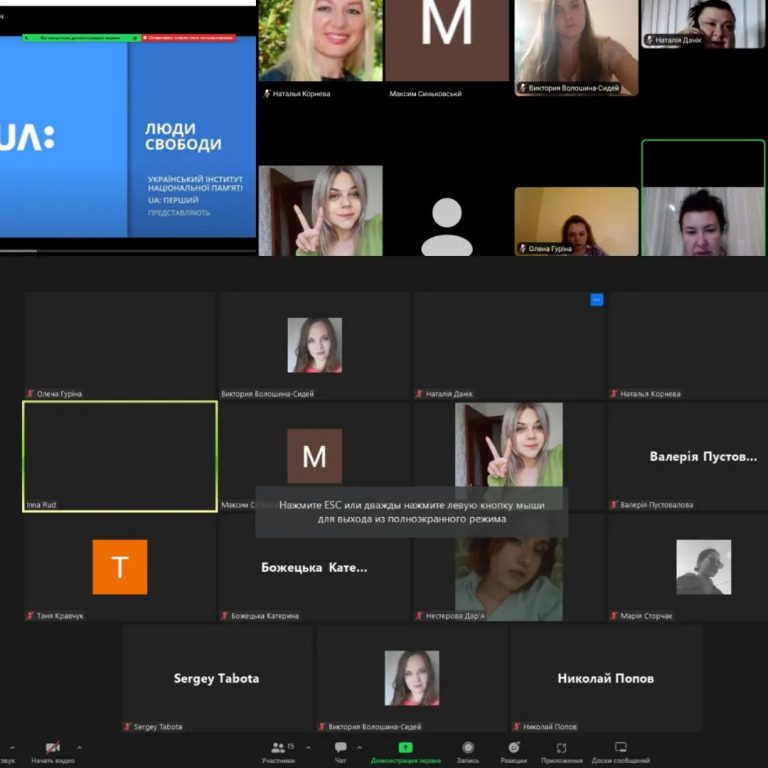
Task: Select the highlighted Inna Rud video tile
Action: coord(120,456)
